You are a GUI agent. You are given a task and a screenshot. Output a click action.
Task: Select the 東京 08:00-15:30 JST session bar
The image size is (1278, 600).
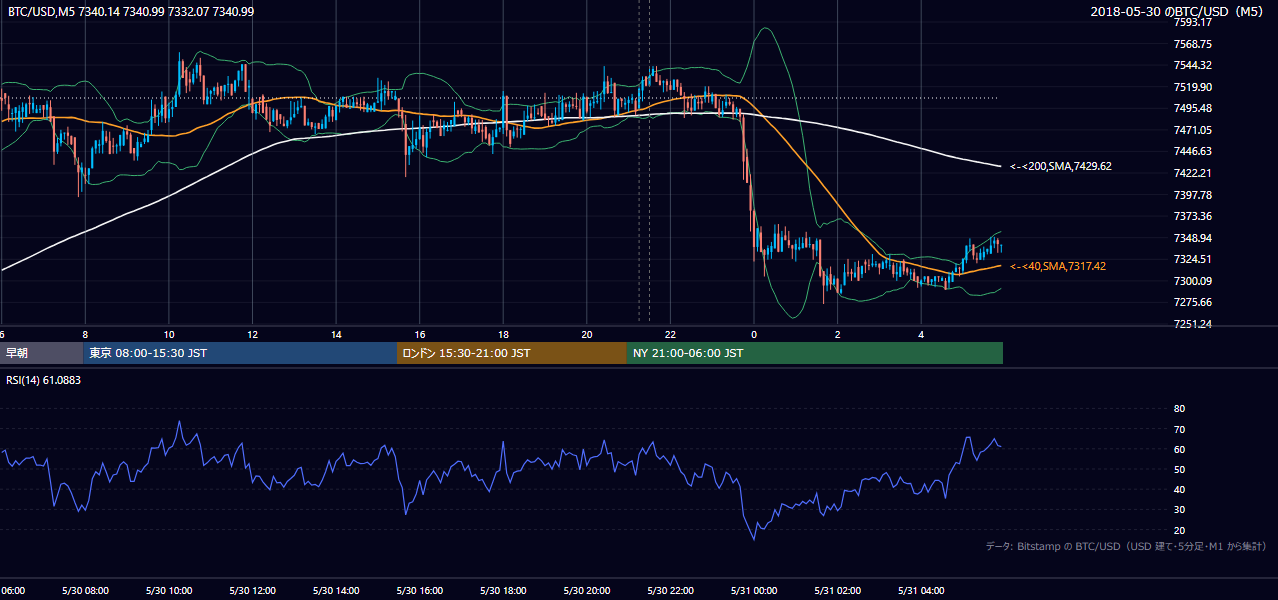click(x=240, y=353)
